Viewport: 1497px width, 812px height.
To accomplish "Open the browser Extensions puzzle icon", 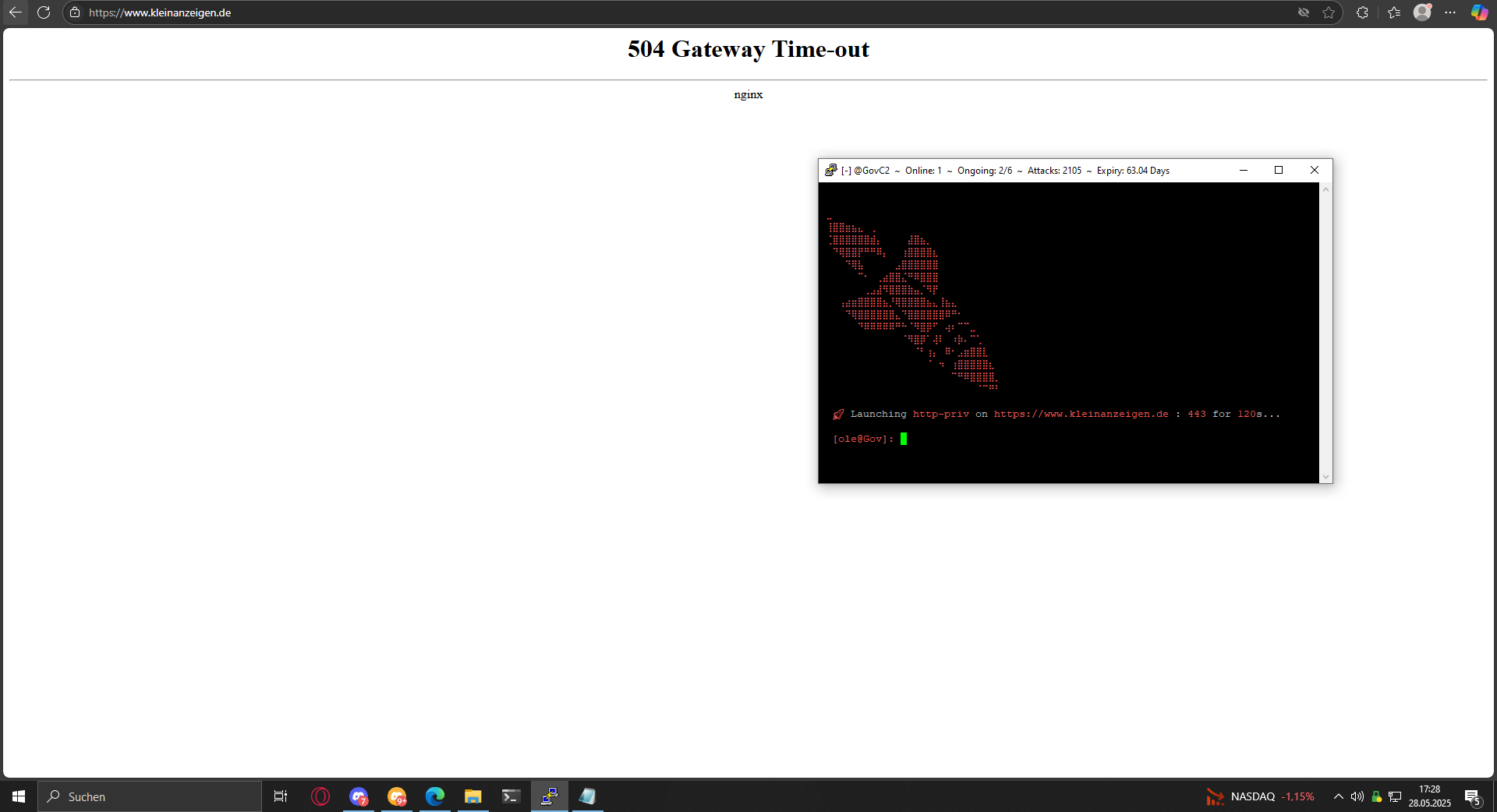I will pyautogui.click(x=1362, y=12).
